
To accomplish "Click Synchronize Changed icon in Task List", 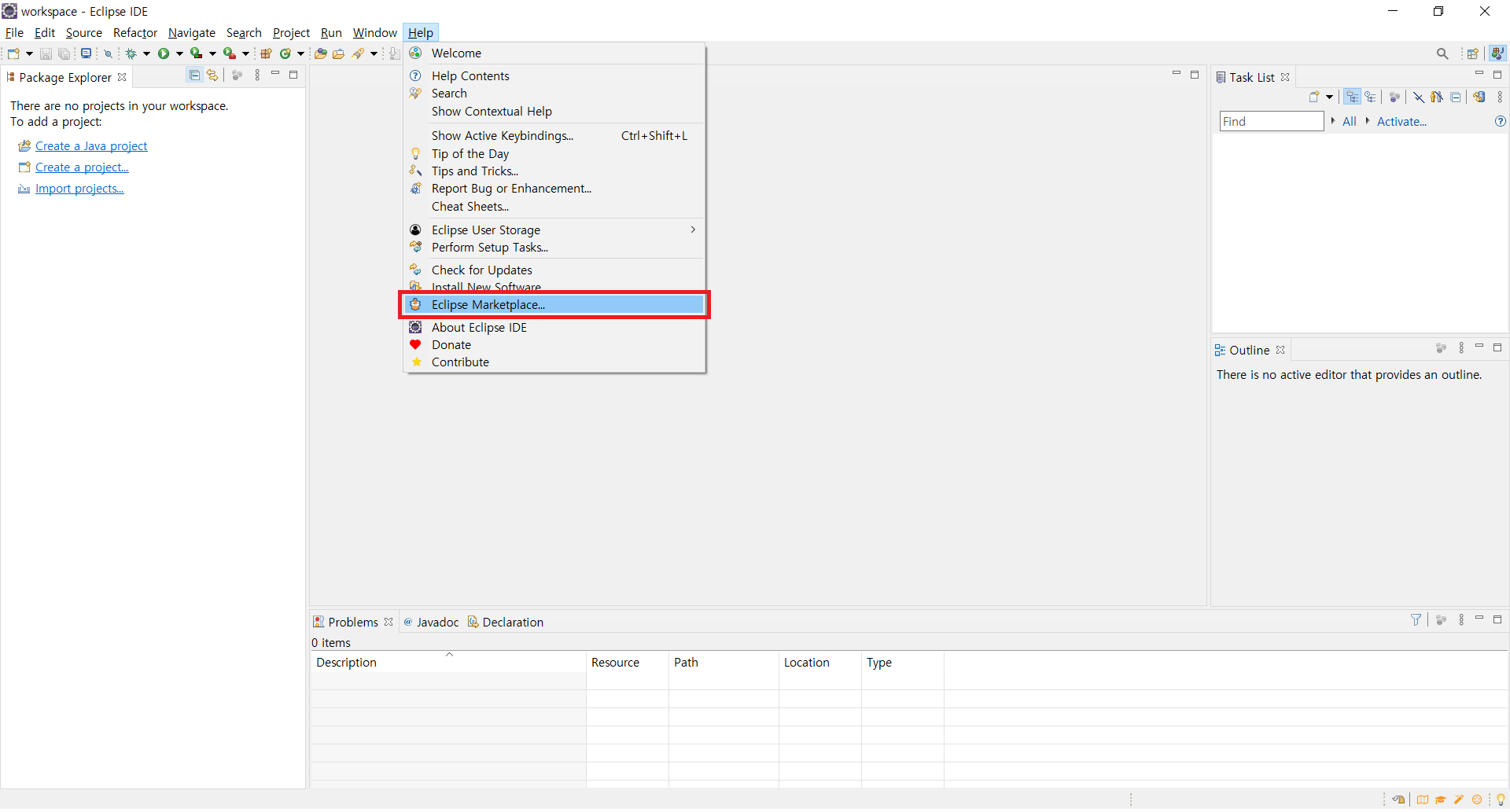I will click(1479, 97).
